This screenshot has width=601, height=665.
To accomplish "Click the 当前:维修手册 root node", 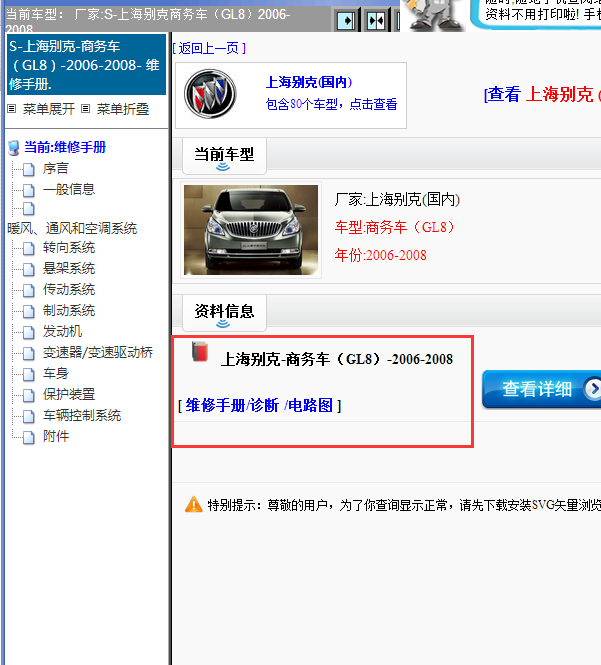I will [65, 148].
